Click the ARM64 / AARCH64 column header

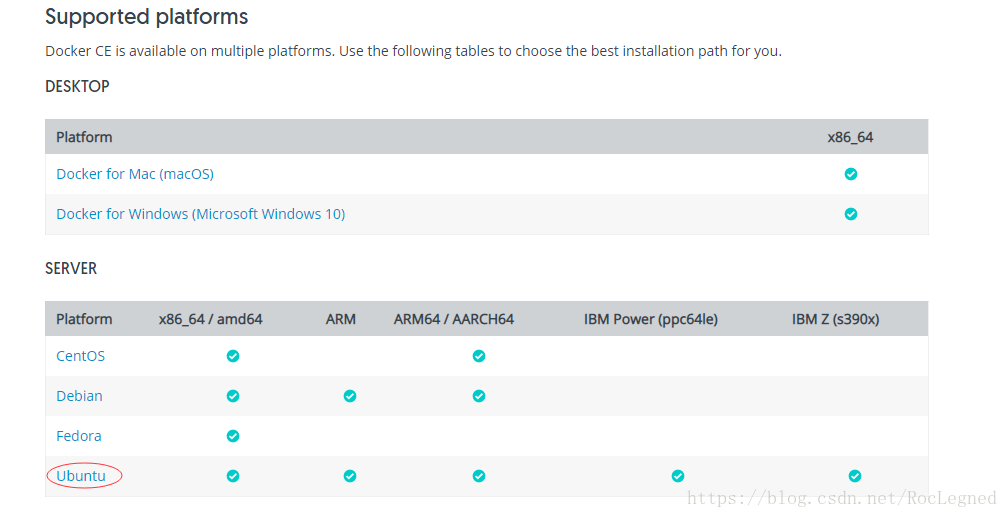coord(454,319)
